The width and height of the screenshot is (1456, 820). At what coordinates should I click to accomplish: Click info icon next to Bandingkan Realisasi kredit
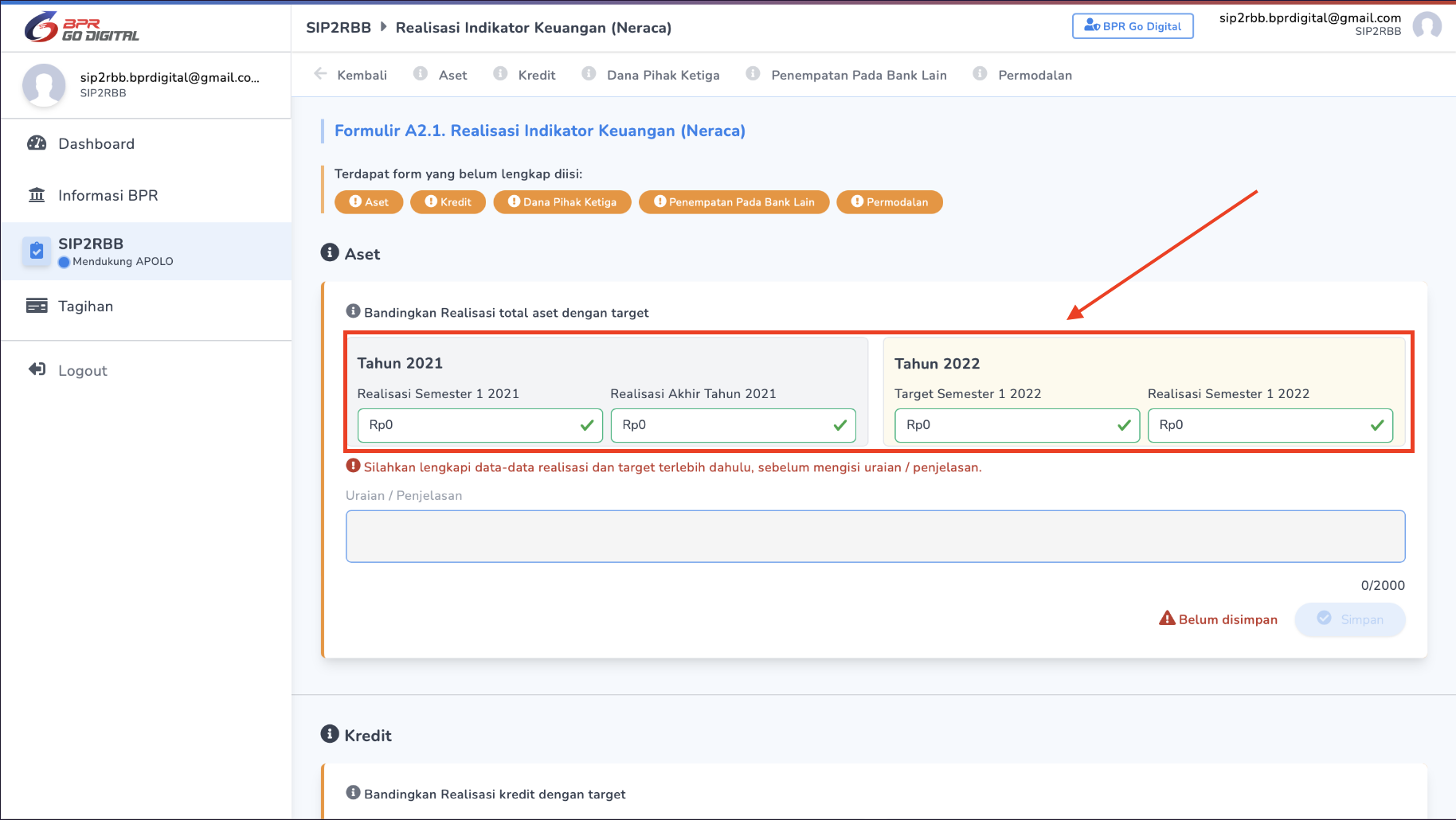pos(353,793)
